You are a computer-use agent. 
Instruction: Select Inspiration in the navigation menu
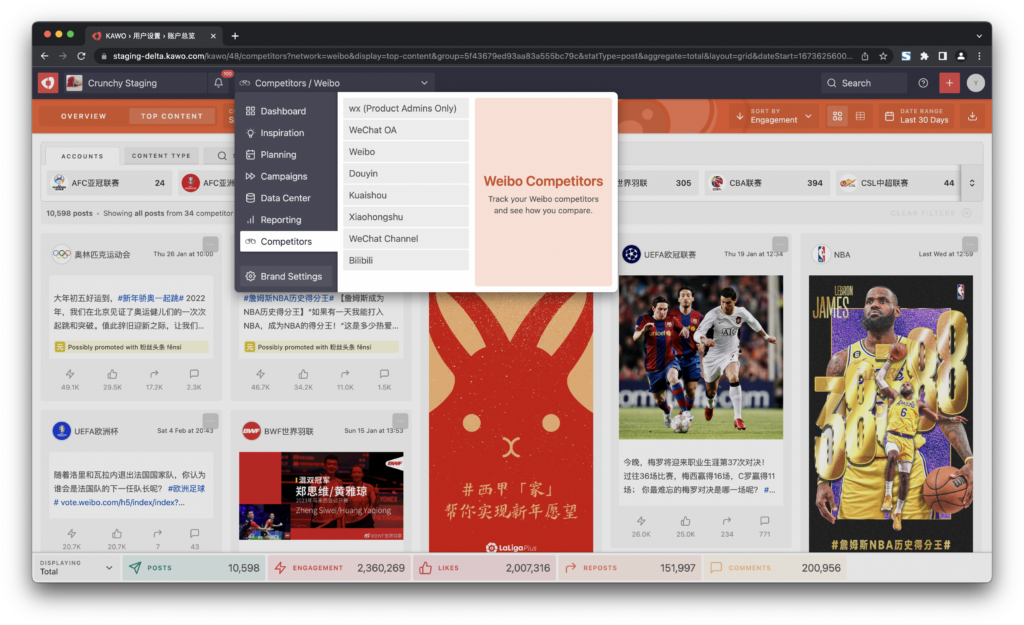point(288,133)
